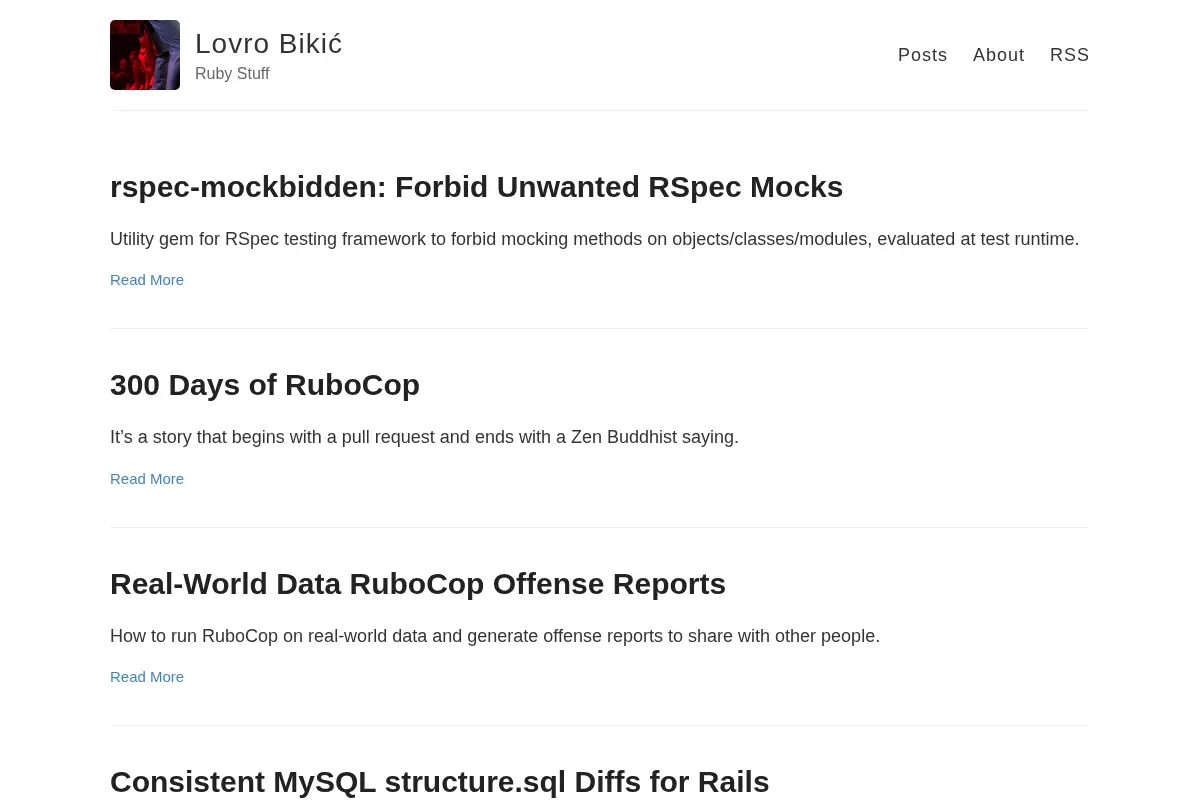Screen dimensions: 1200x800
Task: Click the Ruby Stuff tagline text
Action: 232,74
